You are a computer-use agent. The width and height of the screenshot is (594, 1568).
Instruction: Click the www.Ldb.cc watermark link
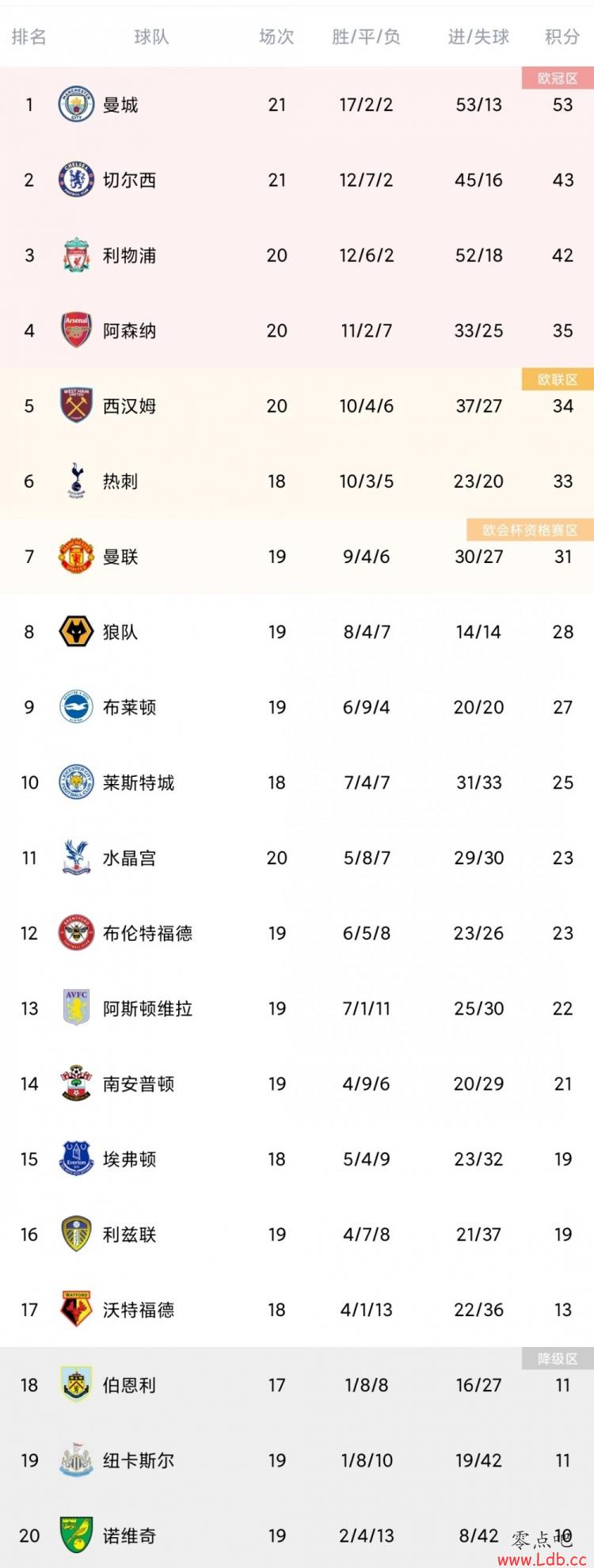click(x=542, y=1558)
